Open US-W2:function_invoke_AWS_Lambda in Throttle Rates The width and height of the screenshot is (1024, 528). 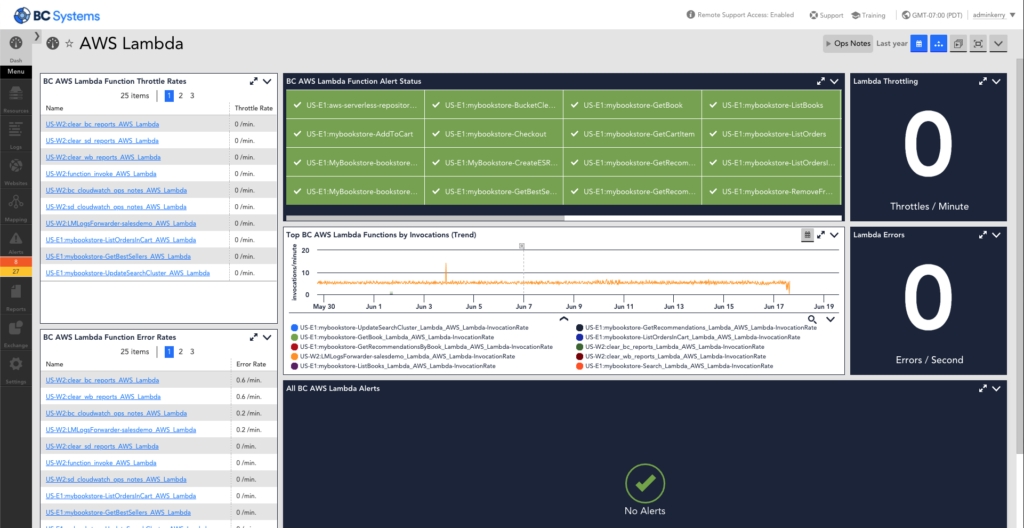point(101,174)
